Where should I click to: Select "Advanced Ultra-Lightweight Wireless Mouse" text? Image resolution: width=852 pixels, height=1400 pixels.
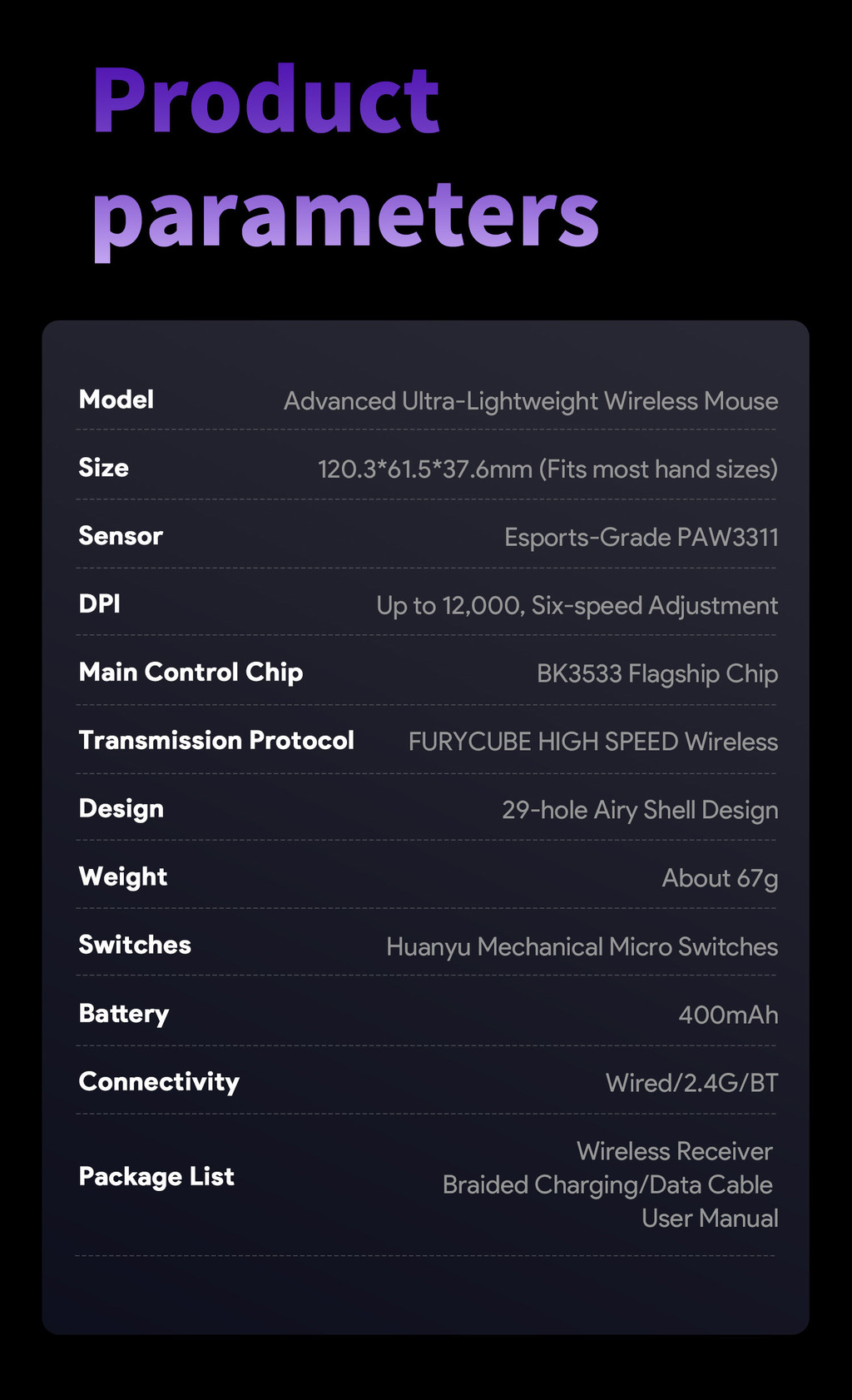(531, 401)
